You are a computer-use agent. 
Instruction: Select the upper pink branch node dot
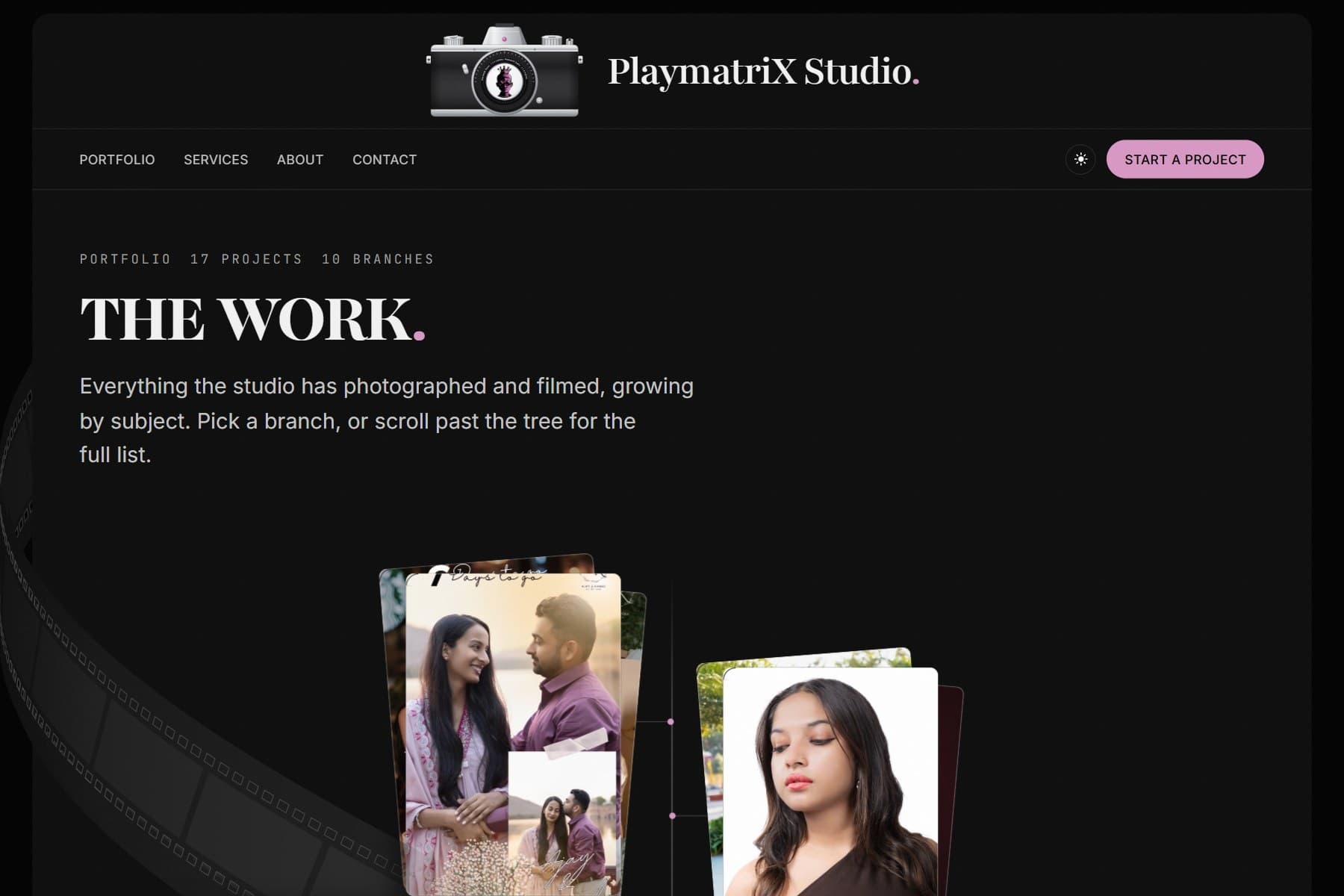coord(671,722)
